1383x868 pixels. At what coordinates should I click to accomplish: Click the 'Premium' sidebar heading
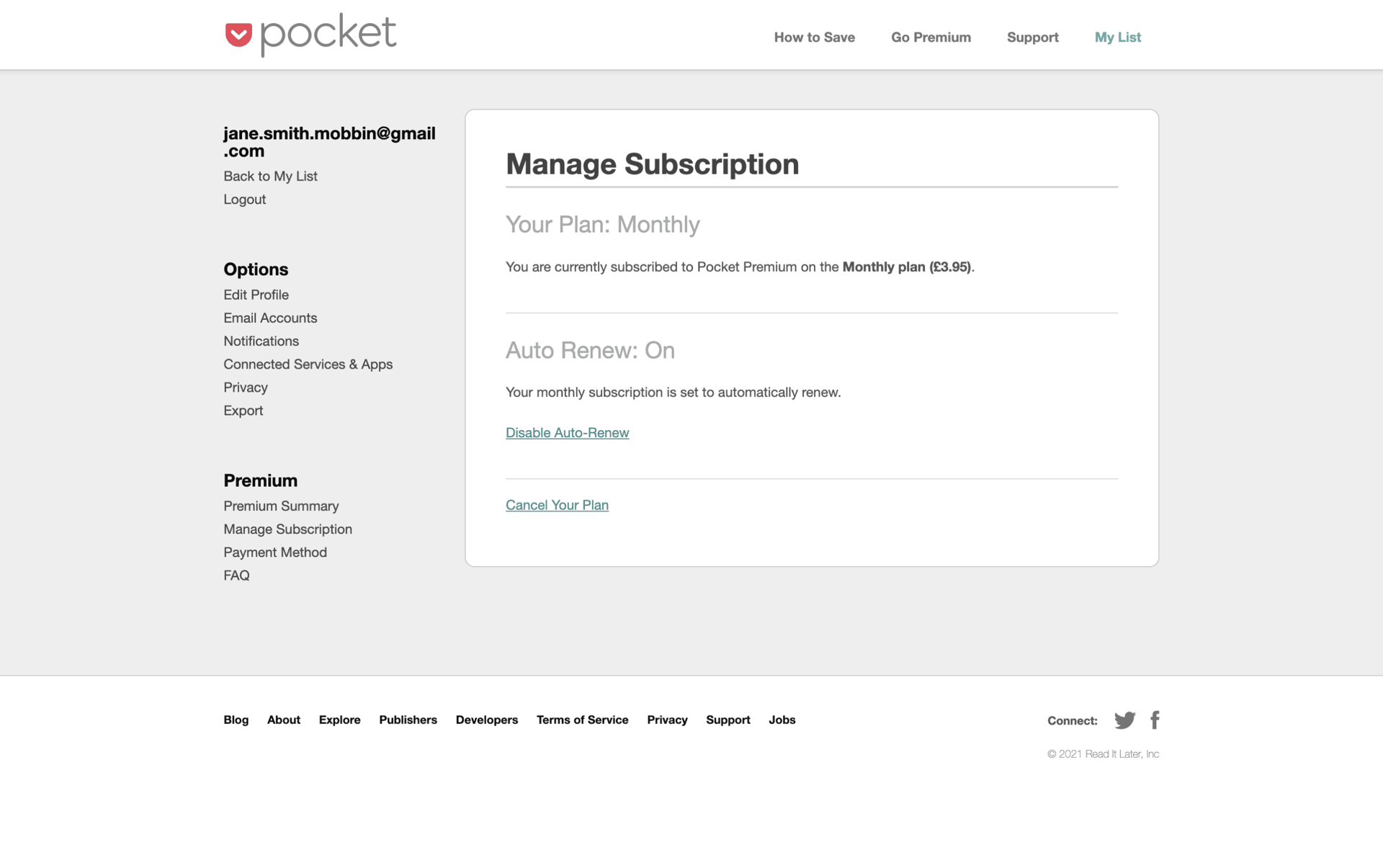[x=260, y=480]
